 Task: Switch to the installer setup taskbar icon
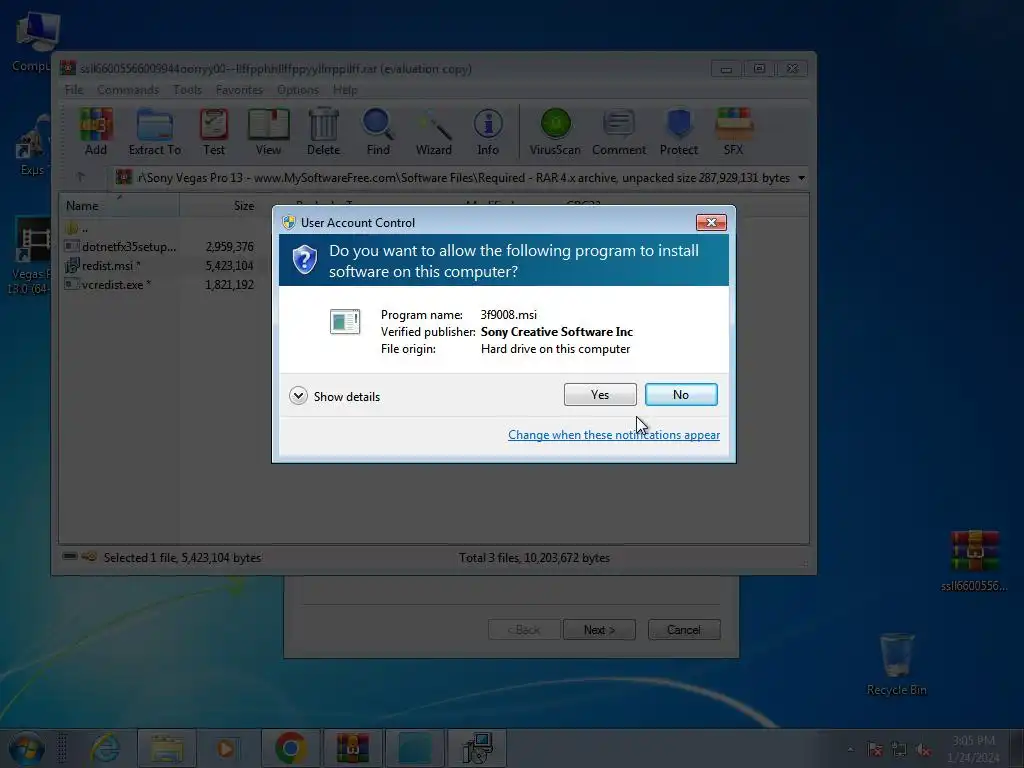click(477, 748)
